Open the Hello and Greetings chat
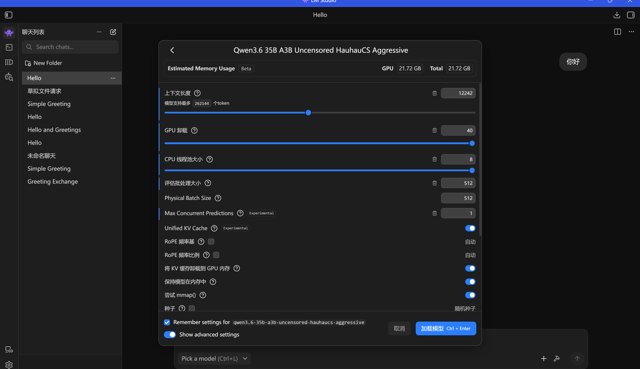The image size is (640, 369). 54,130
